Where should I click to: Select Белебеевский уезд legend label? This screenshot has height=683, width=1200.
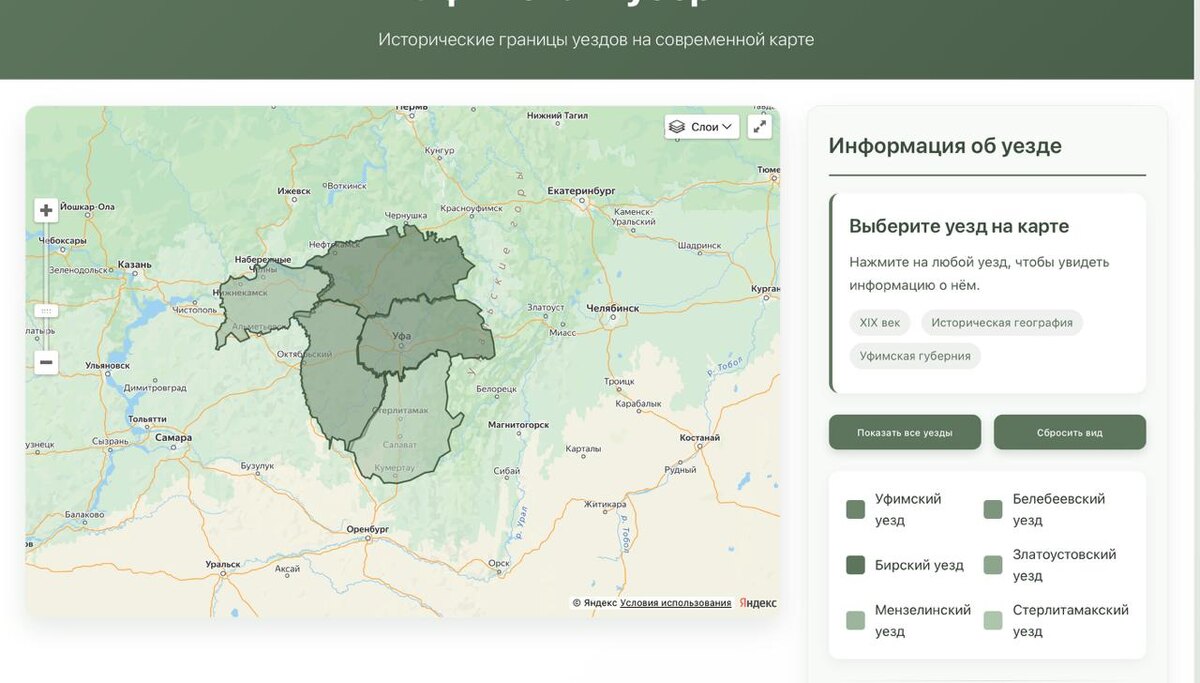[x=1059, y=509]
